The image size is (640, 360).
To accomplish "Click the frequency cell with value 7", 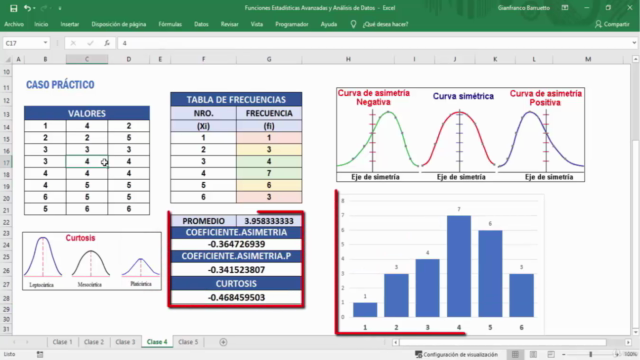I will [269, 173].
